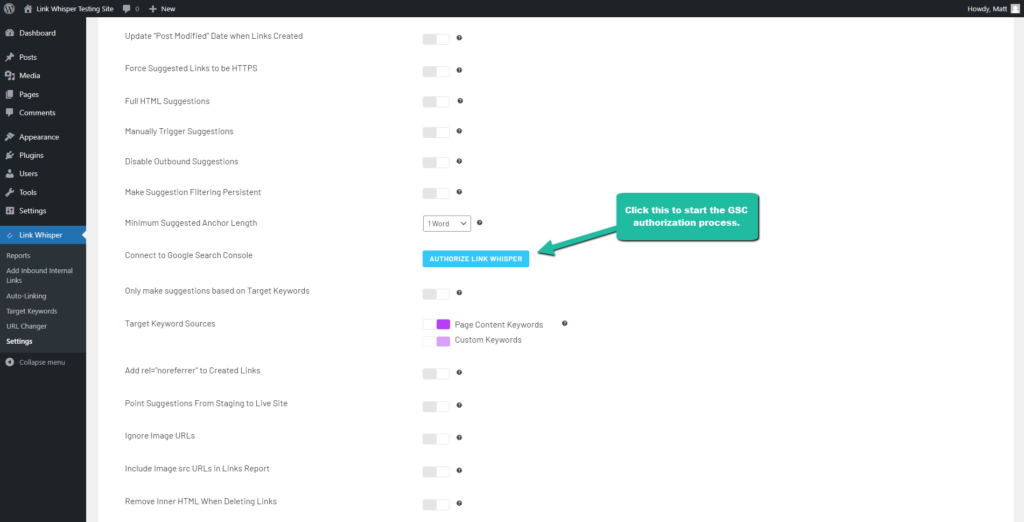
Task: Click help icon for Add rel noreferrer
Action: (459, 372)
